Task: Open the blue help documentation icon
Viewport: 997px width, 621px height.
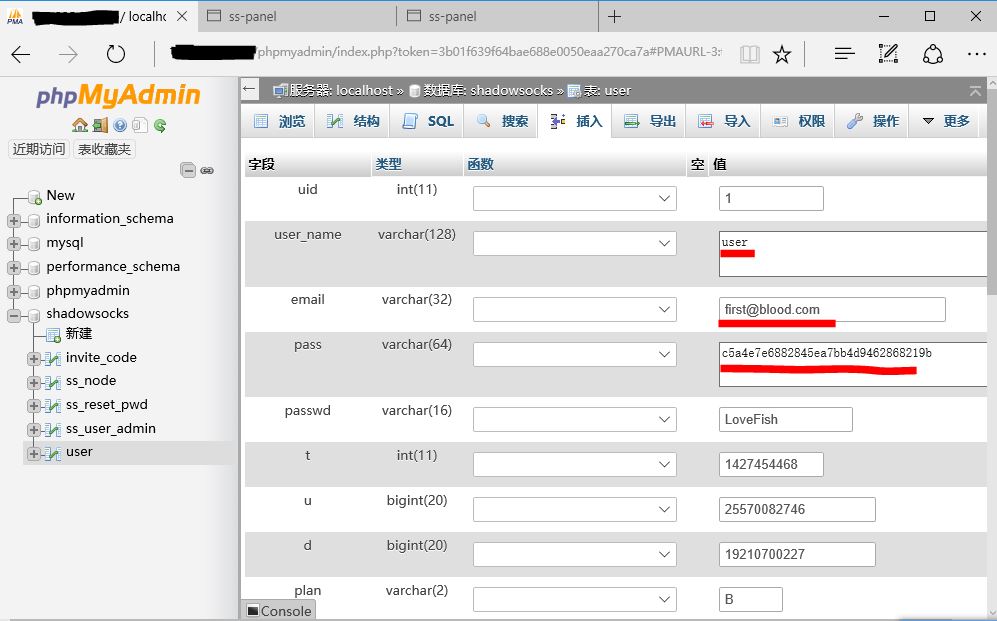Action: pos(120,125)
